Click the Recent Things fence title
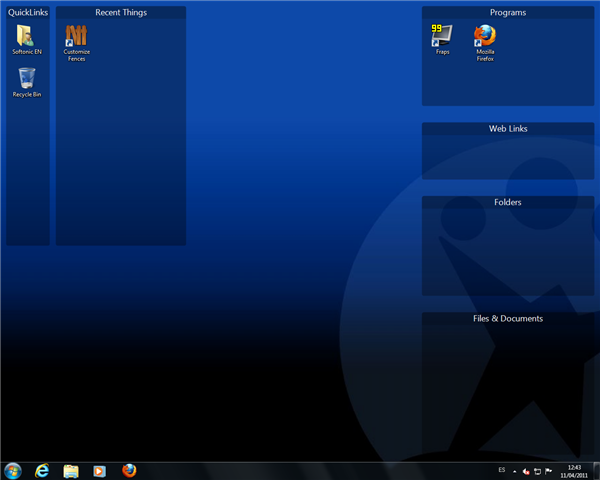The height and width of the screenshot is (480, 600). (x=121, y=13)
